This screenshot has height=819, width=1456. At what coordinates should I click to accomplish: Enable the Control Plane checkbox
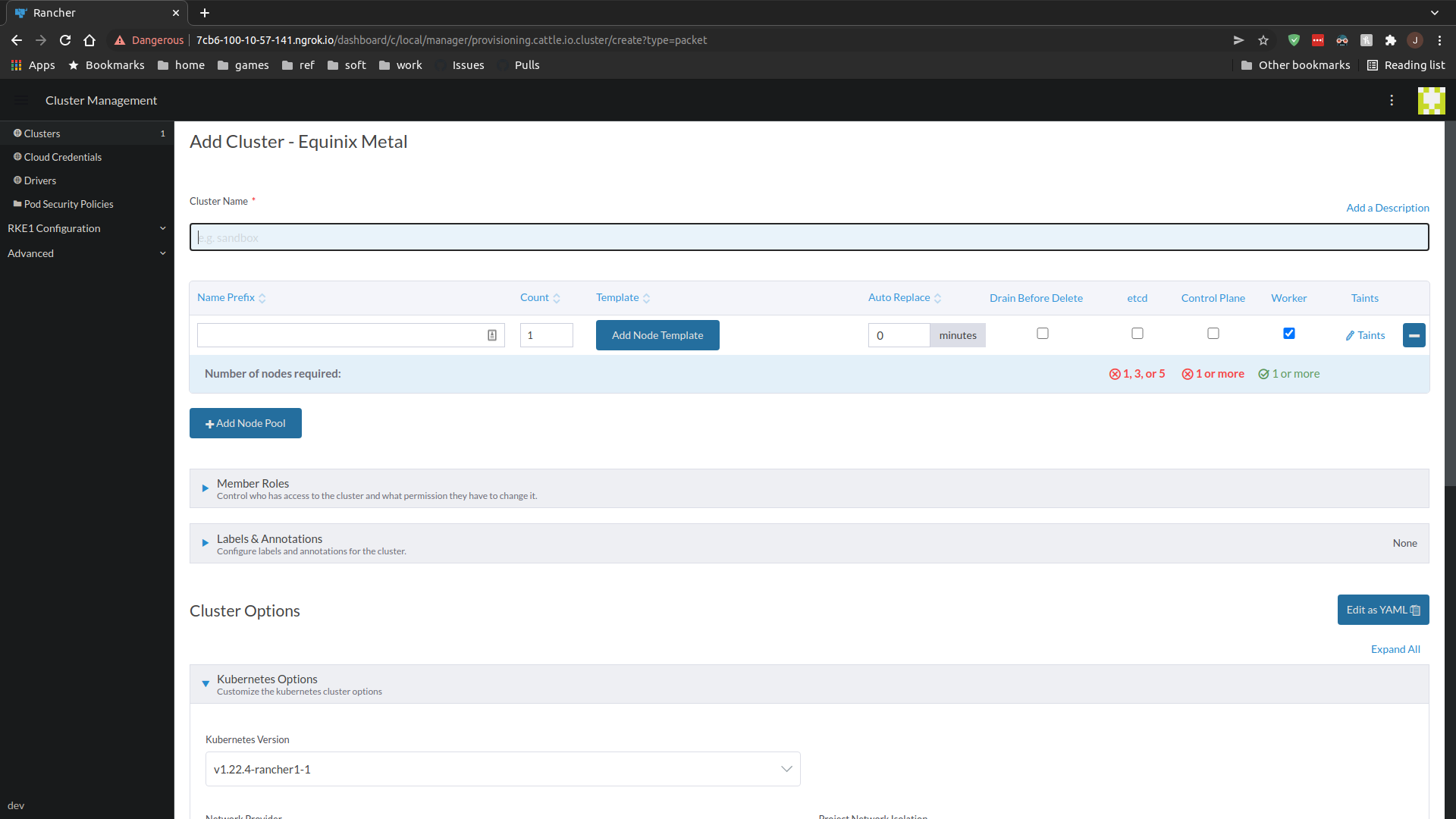pos(1213,333)
